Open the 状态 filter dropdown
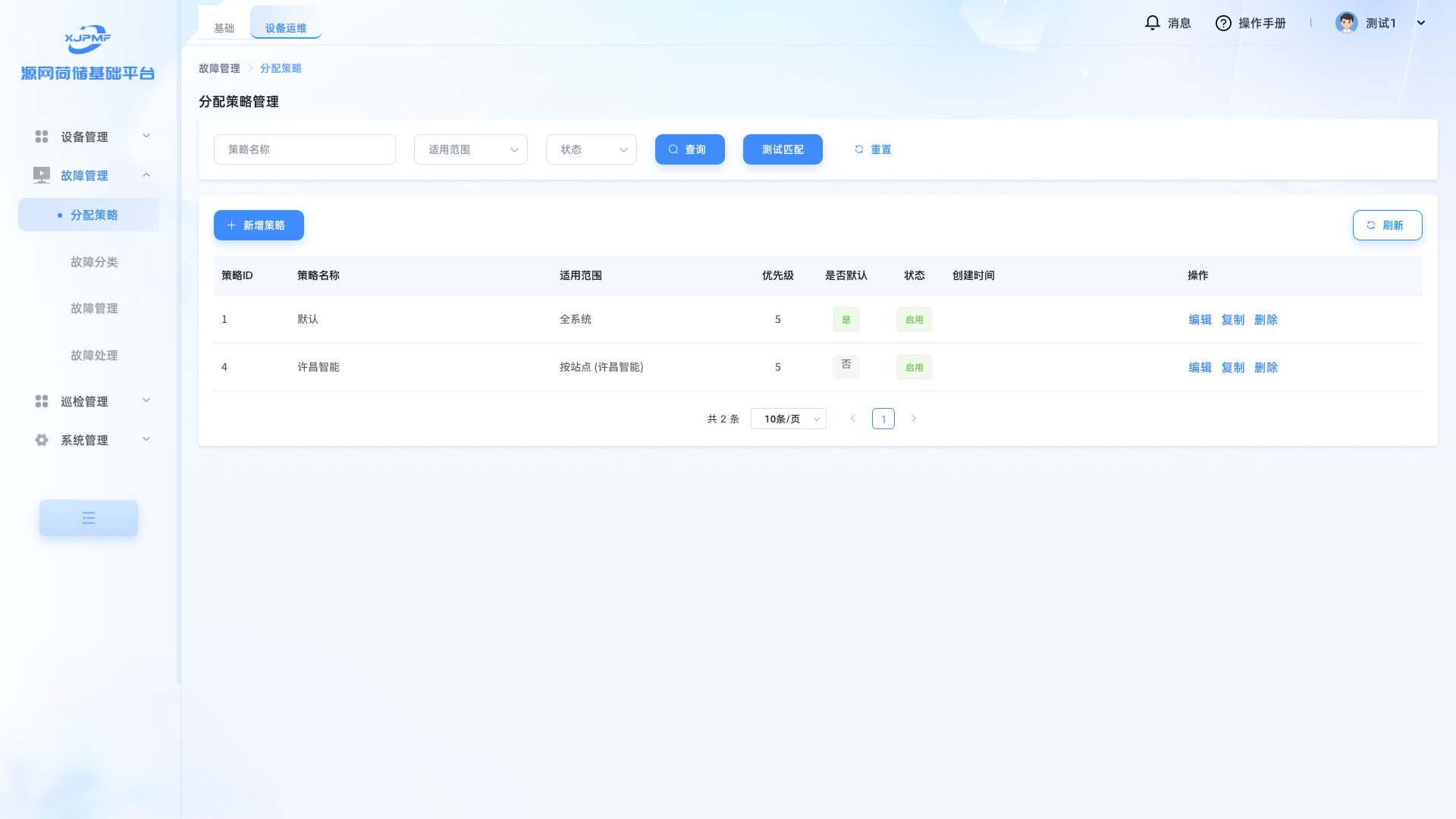Viewport: 1456px width, 819px height. coord(591,149)
